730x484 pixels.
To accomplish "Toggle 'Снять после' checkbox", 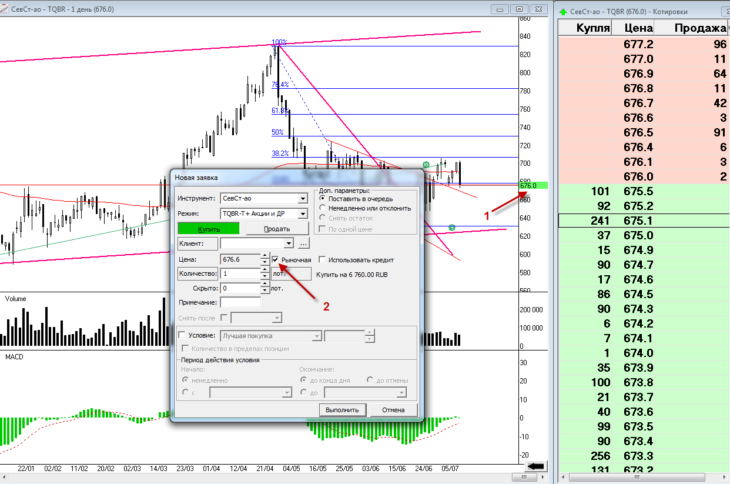I will (224, 317).
